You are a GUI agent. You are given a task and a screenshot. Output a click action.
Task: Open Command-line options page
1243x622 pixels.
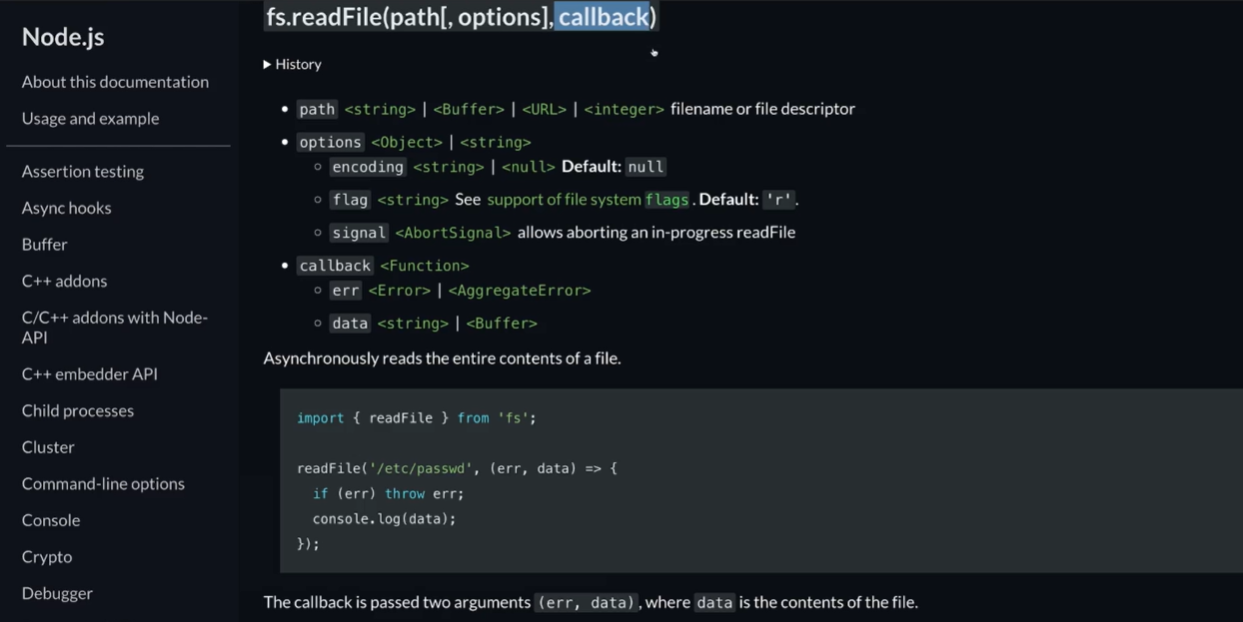[103, 483]
